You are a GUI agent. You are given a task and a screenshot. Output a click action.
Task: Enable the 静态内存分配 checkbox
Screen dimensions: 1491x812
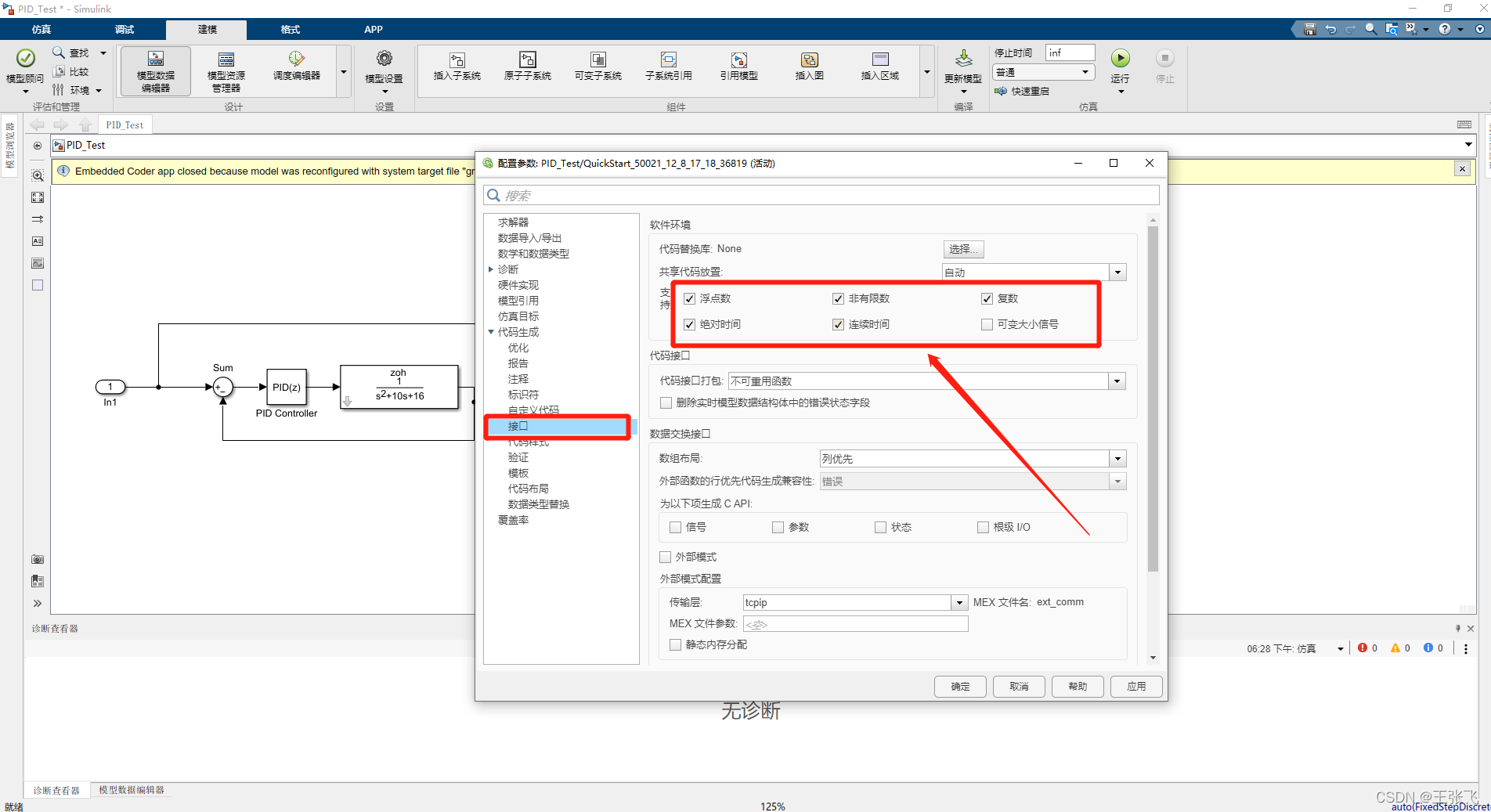pyautogui.click(x=676, y=644)
